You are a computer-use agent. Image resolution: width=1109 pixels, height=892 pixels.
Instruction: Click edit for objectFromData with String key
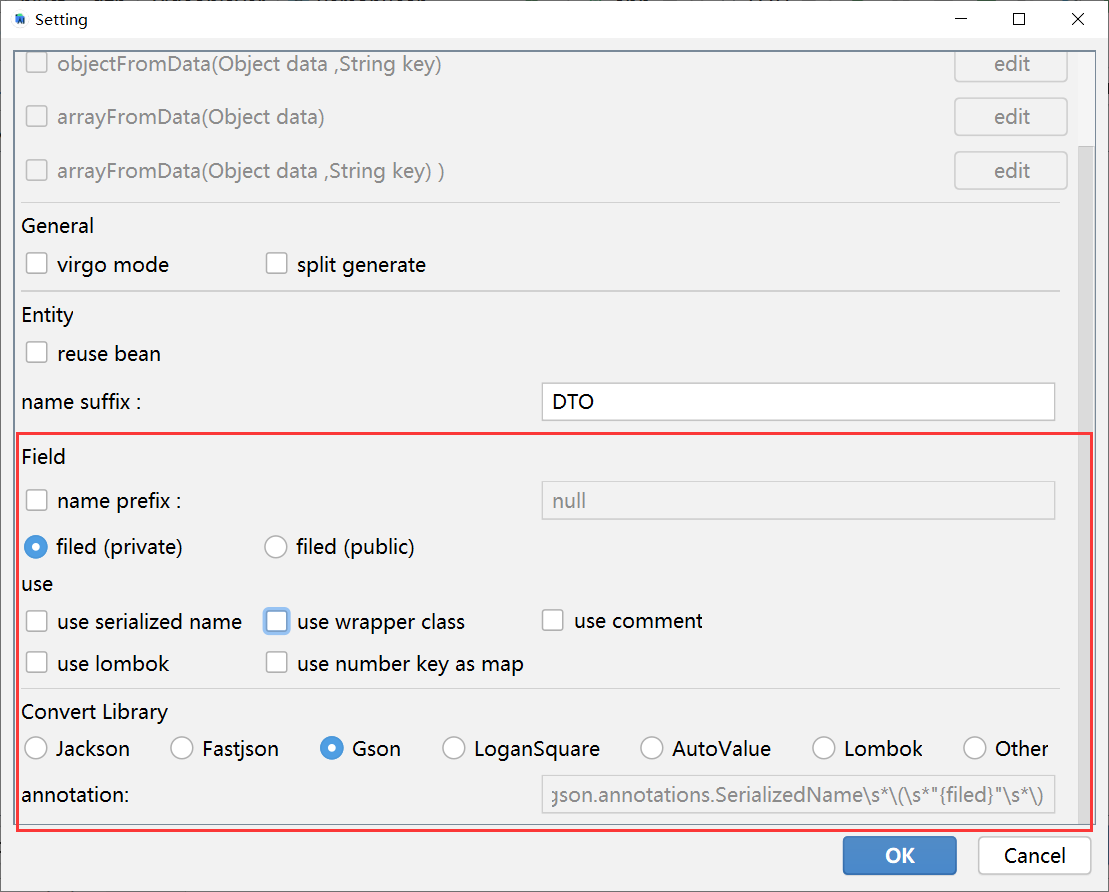coord(1011,65)
